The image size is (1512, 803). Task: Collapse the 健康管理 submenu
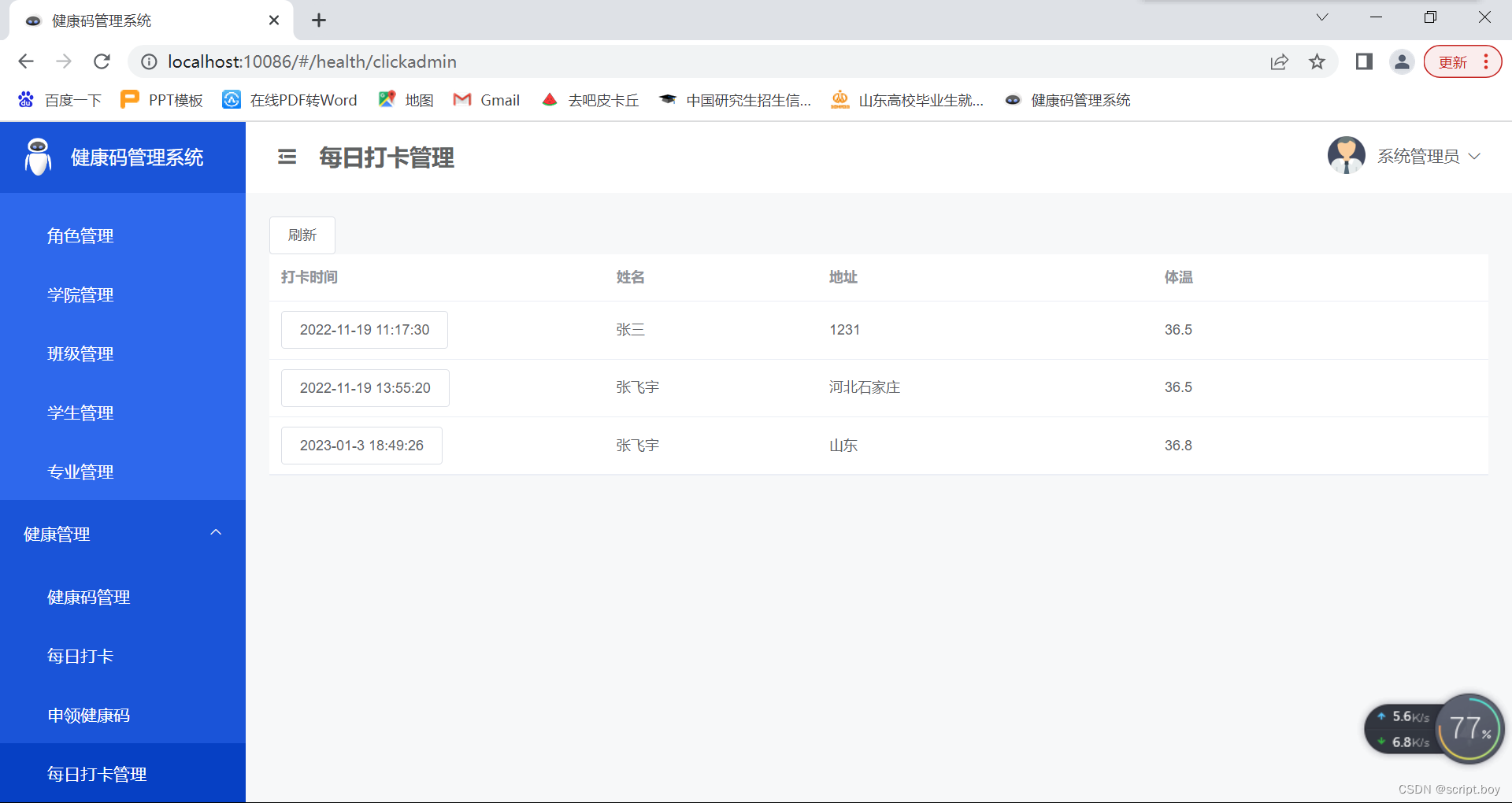(216, 533)
